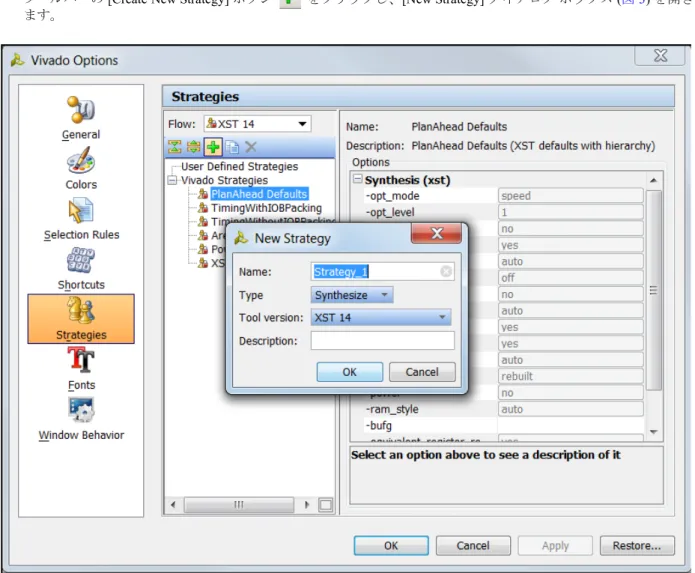
Task: Click the Copy Strategy icon in toolbar
Action: (x=232, y=147)
